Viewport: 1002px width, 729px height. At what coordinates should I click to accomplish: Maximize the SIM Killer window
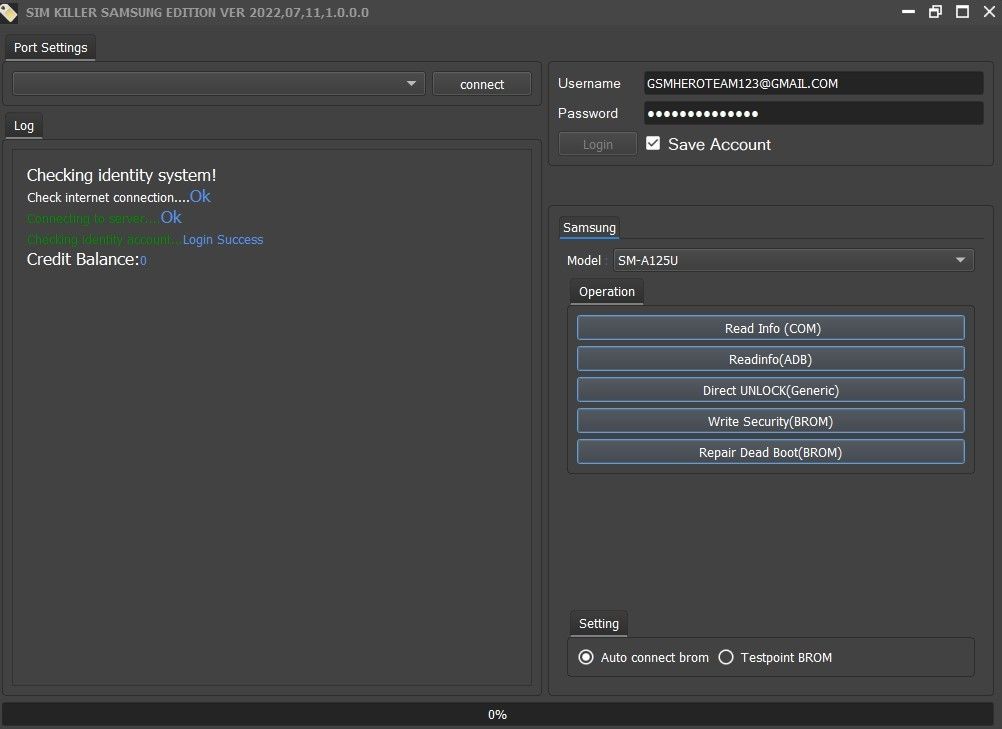tap(962, 12)
